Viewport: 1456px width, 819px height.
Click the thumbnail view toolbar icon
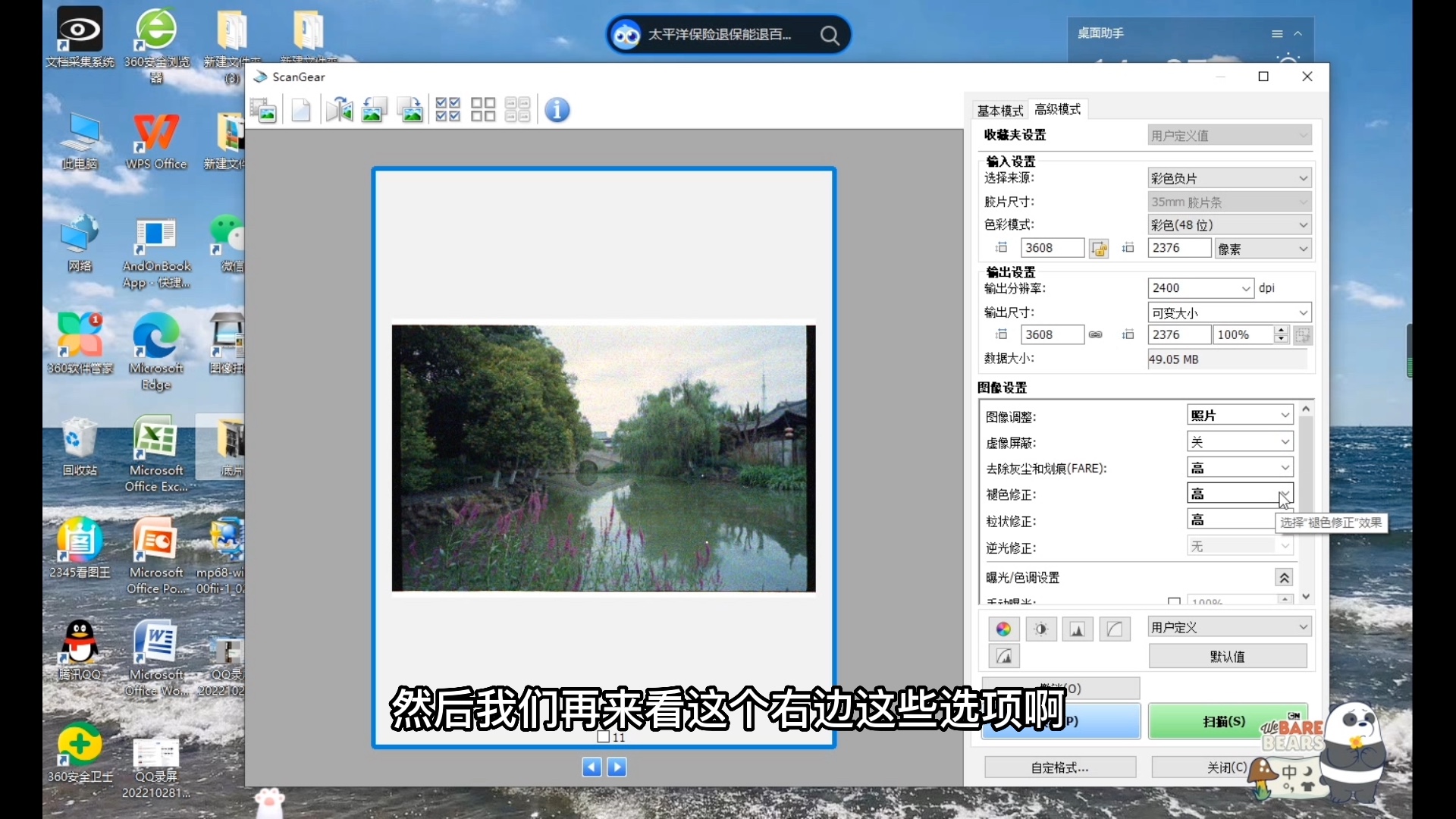[x=263, y=110]
